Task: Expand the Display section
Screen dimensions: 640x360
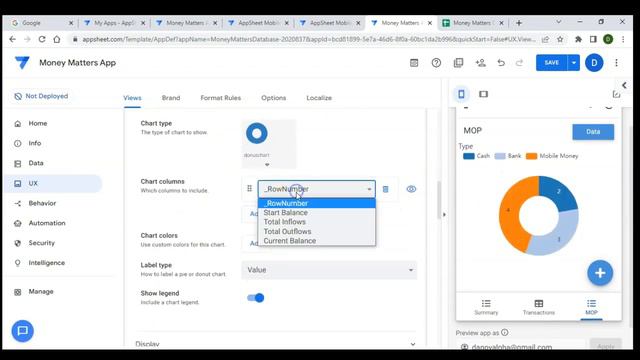Action: pyautogui.click(x=276, y=344)
